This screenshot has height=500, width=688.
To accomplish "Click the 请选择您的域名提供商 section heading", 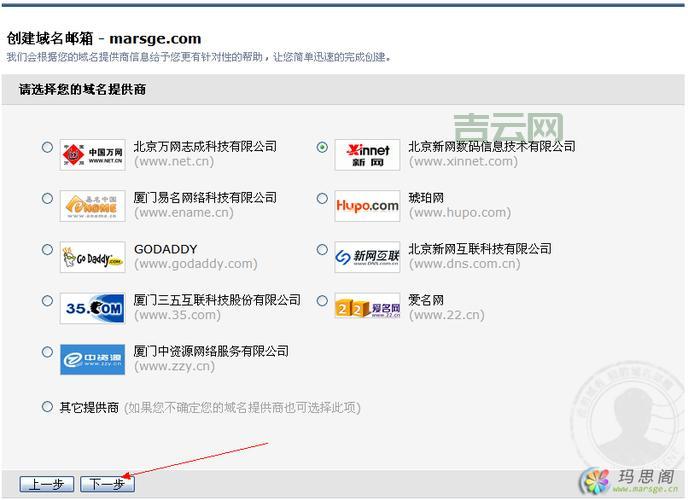I will point(82,89).
